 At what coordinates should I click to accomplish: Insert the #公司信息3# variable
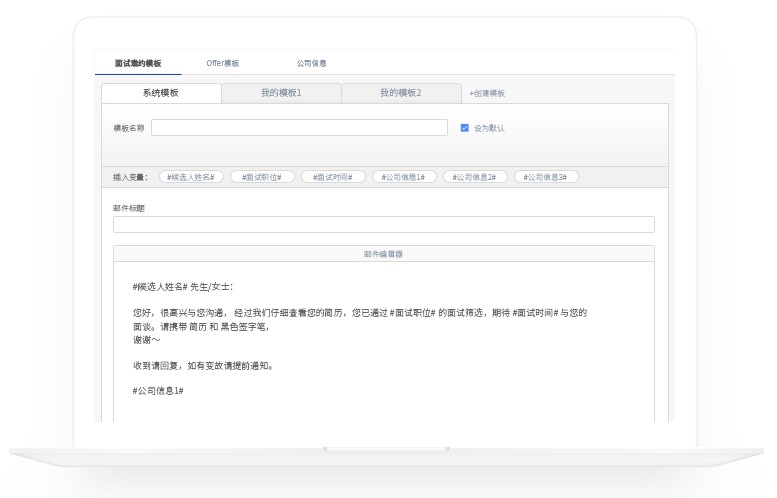pos(546,177)
